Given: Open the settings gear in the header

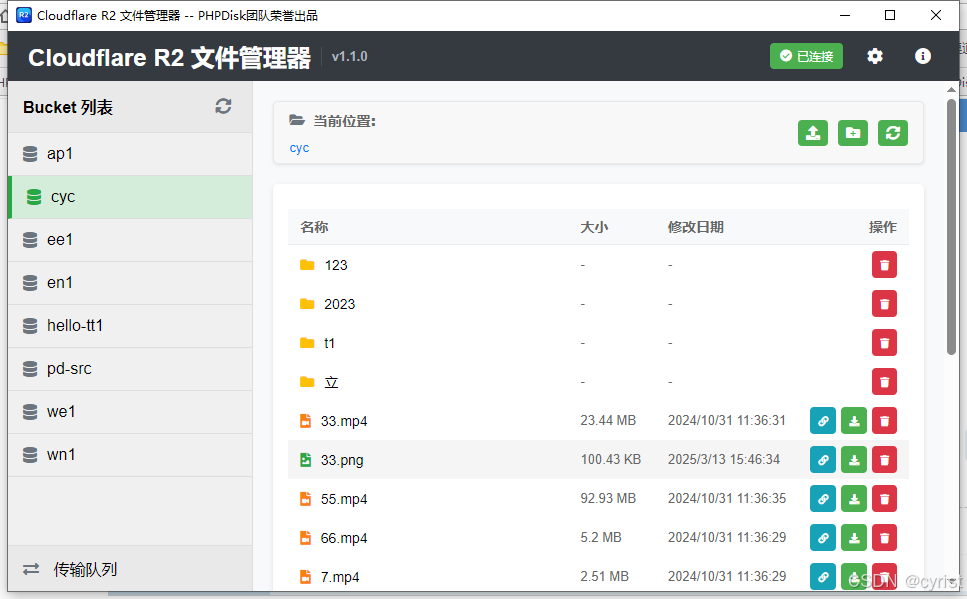Looking at the screenshot, I should tap(874, 56).
